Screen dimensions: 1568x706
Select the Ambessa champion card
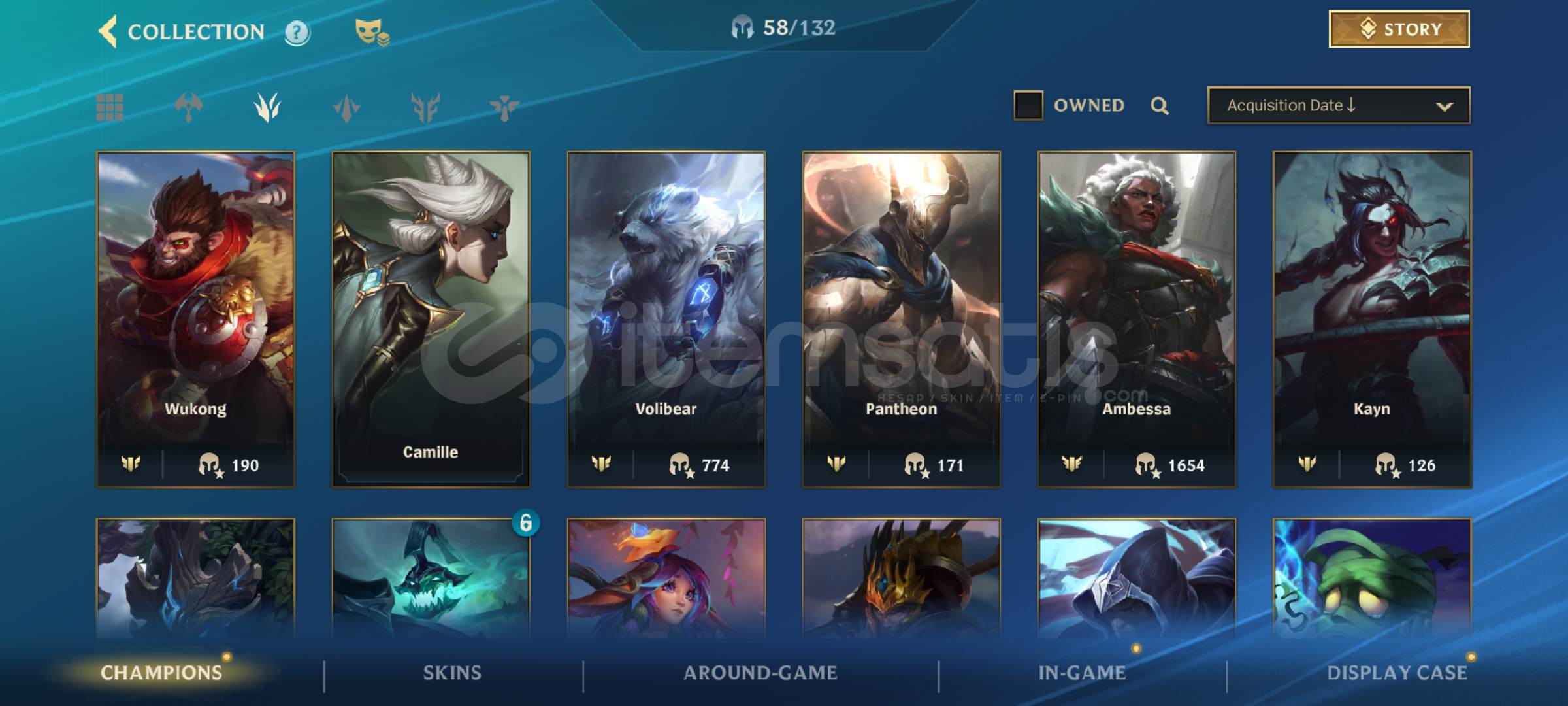click(1137, 320)
